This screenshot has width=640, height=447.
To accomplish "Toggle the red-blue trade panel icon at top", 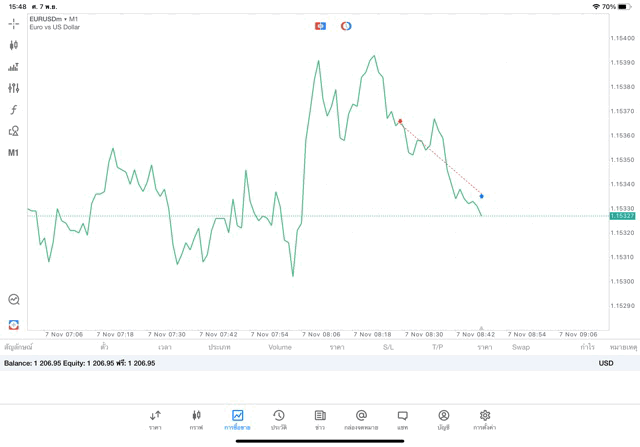I will [x=320, y=26].
